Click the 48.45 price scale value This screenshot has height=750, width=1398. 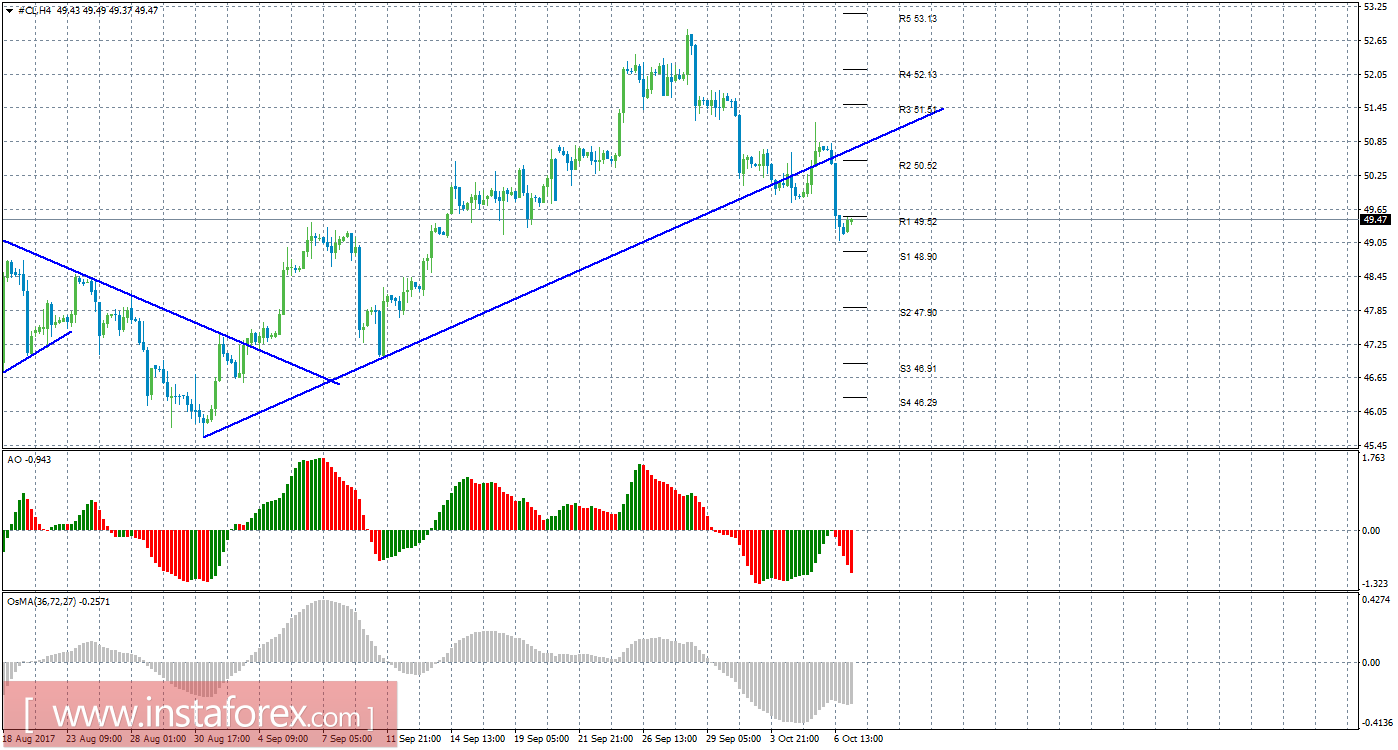point(1376,276)
